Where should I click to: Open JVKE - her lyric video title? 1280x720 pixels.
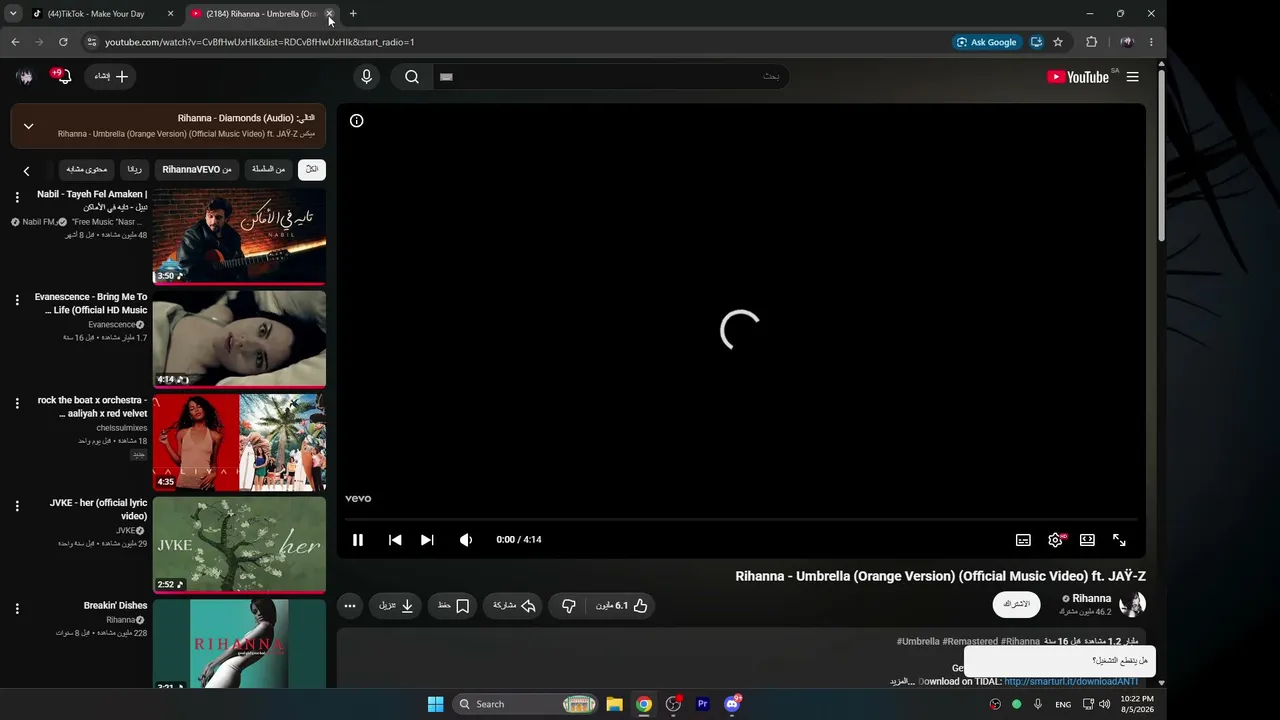pos(98,510)
